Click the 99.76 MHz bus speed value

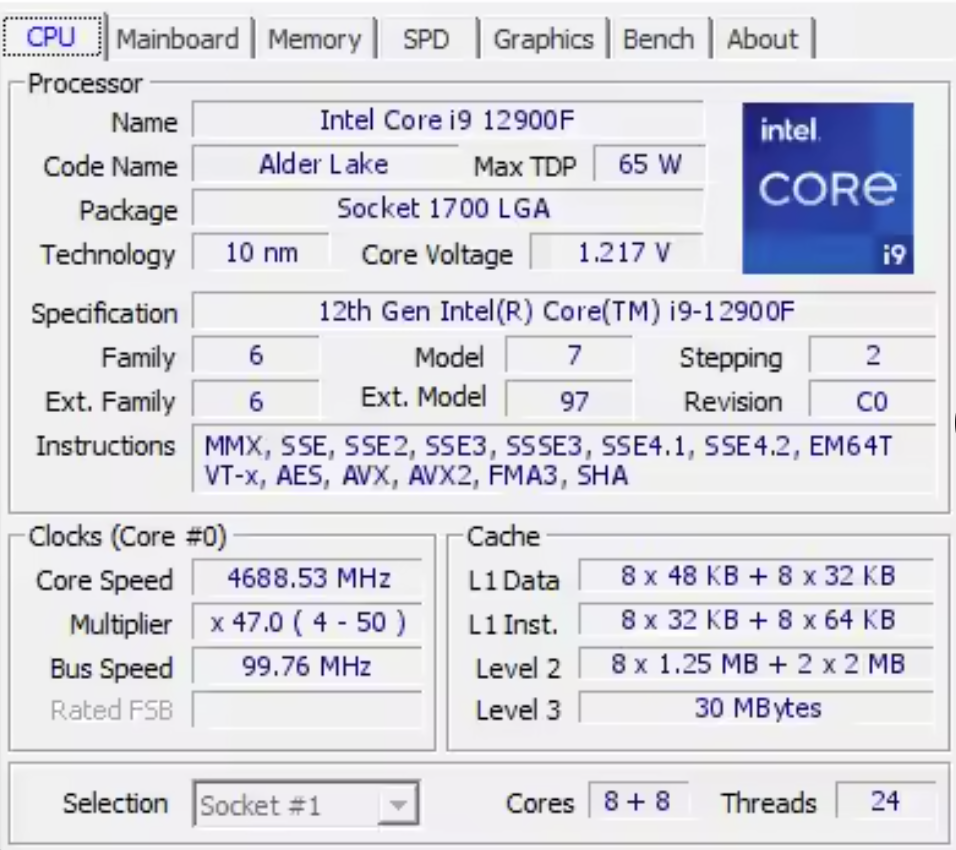tap(307, 666)
